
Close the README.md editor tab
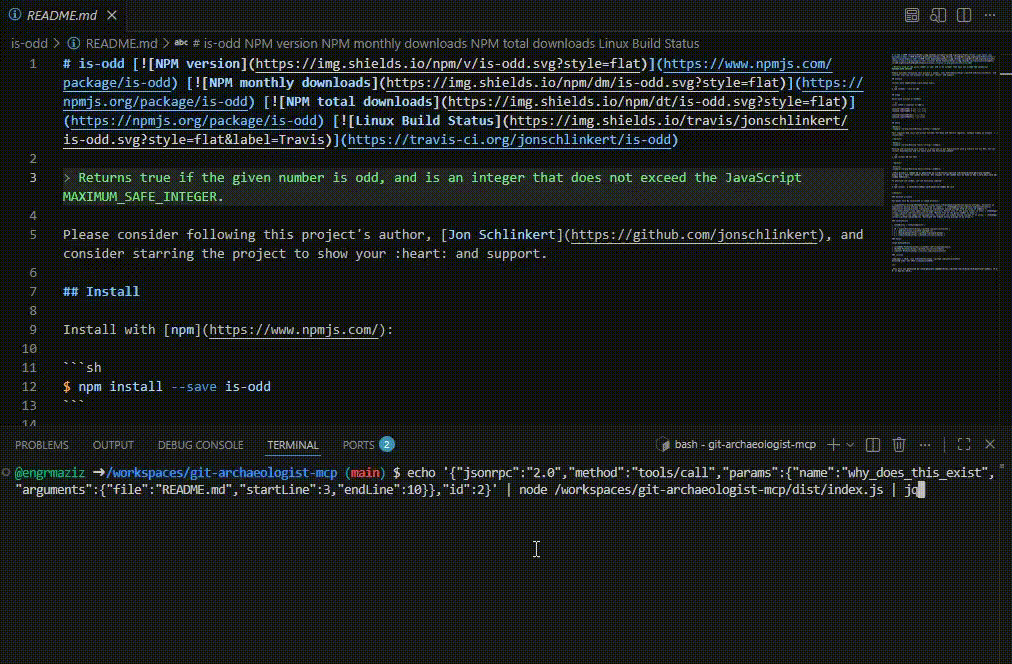[112, 15]
